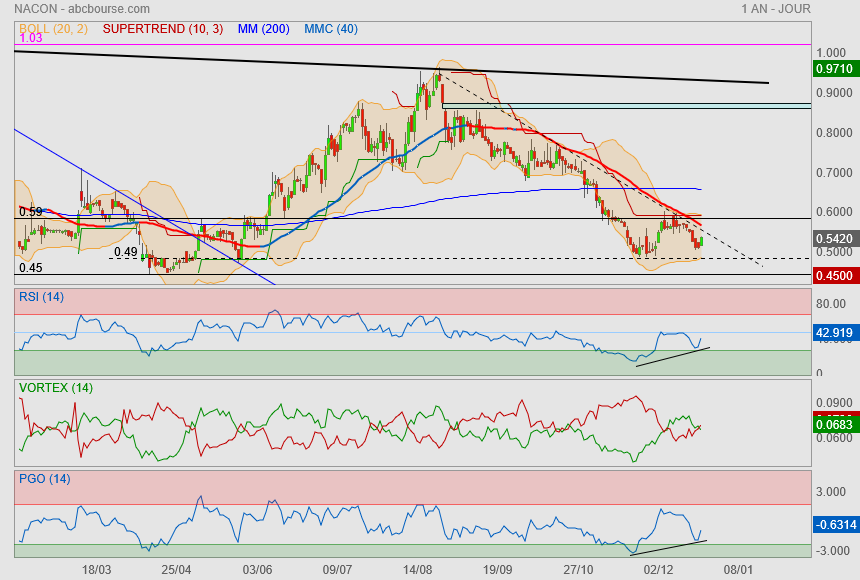Viewport: 860px width, 580px height.
Task: Click the Vortex value tag 0.0683
Action: [834, 426]
